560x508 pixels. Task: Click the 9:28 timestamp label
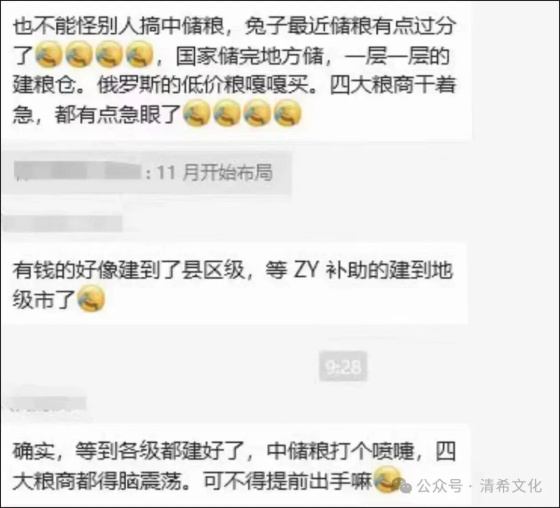click(343, 366)
